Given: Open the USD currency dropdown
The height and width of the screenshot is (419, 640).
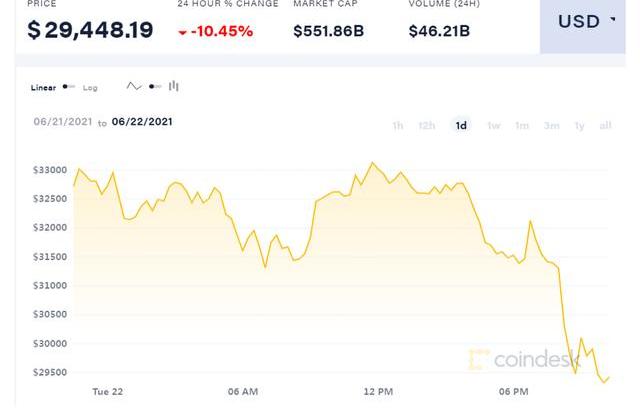Looking at the screenshot, I should (x=587, y=21).
